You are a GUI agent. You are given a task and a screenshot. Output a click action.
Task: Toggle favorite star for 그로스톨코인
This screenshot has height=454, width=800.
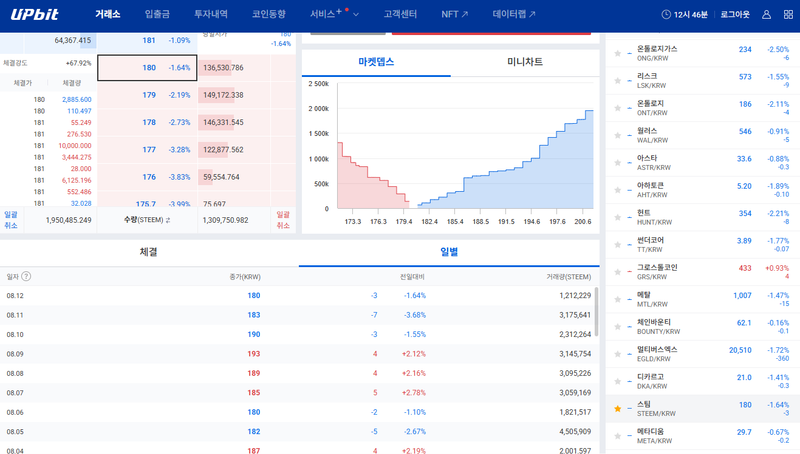617,272
